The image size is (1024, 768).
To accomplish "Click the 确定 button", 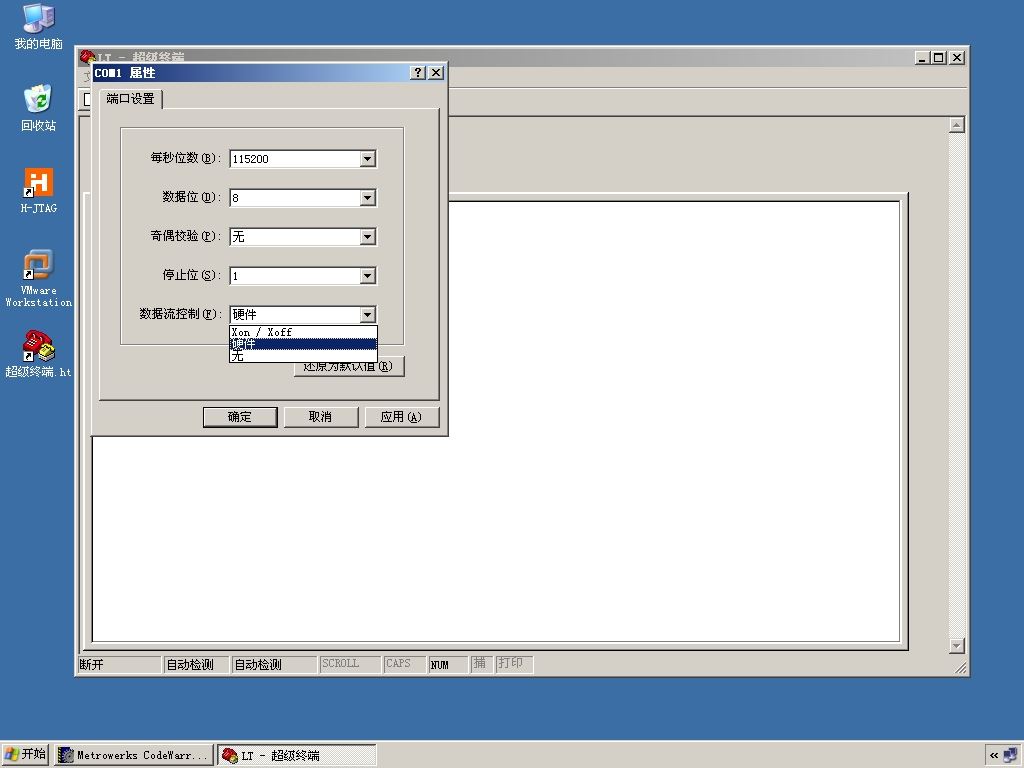I will (x=240, y=417).
